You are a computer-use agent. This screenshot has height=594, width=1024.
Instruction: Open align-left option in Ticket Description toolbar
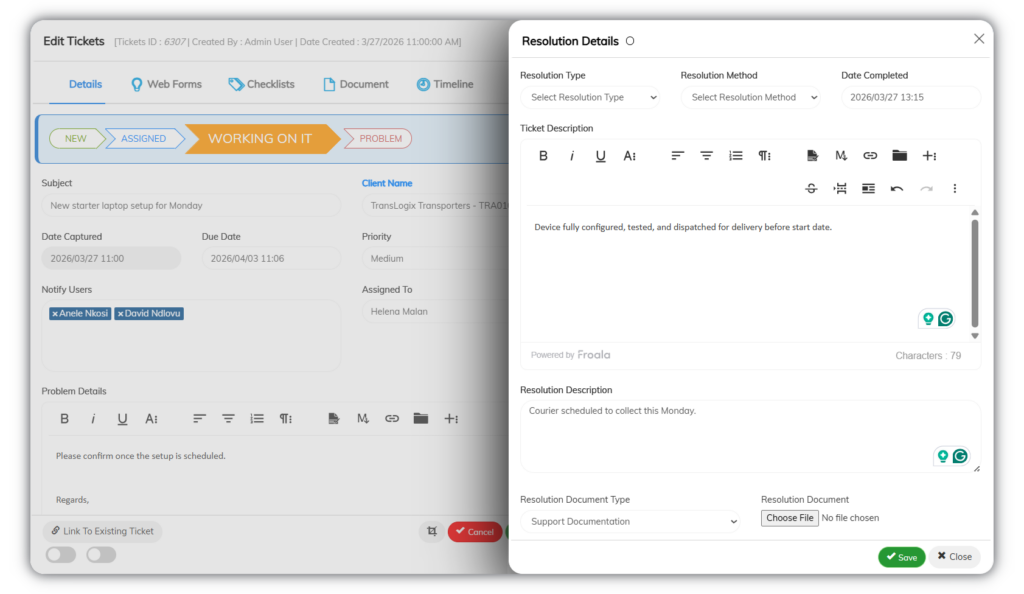click(677, 155)
